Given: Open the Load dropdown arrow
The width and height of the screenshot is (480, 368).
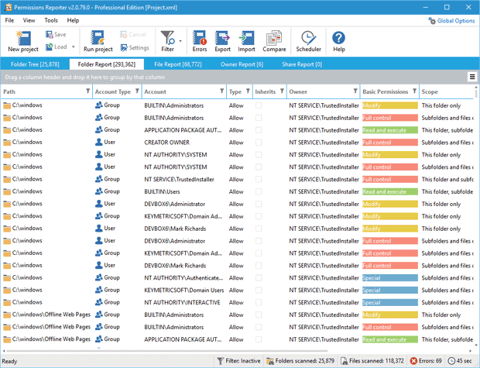Looking at the screenshot, I should (x=73, y=47).
